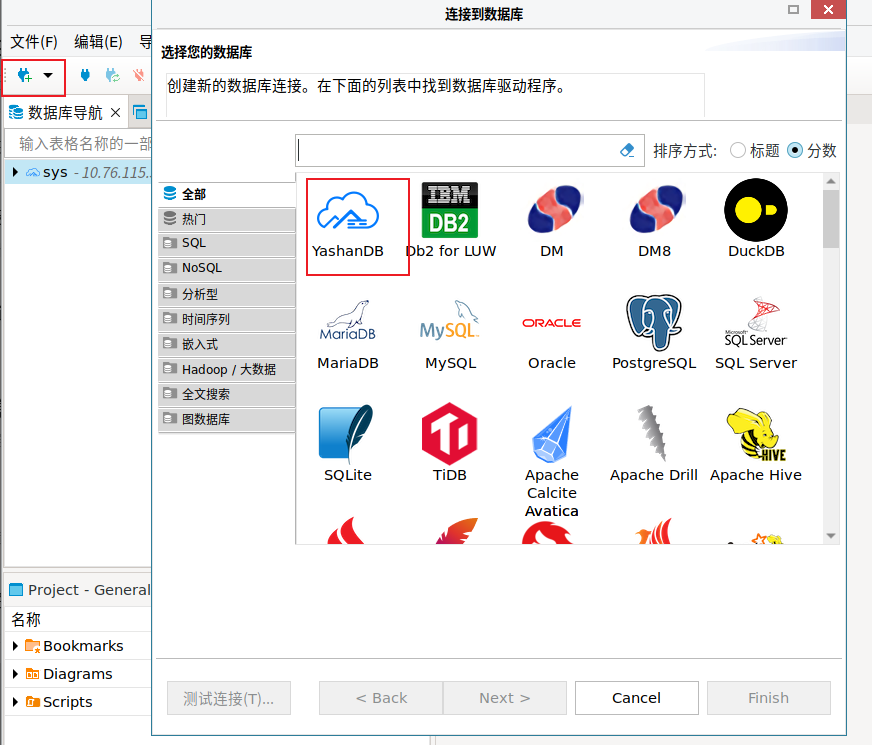The height and width of the screenshot is (745, 872).
Task: Switch to SQL category
Action: point(227,244)
